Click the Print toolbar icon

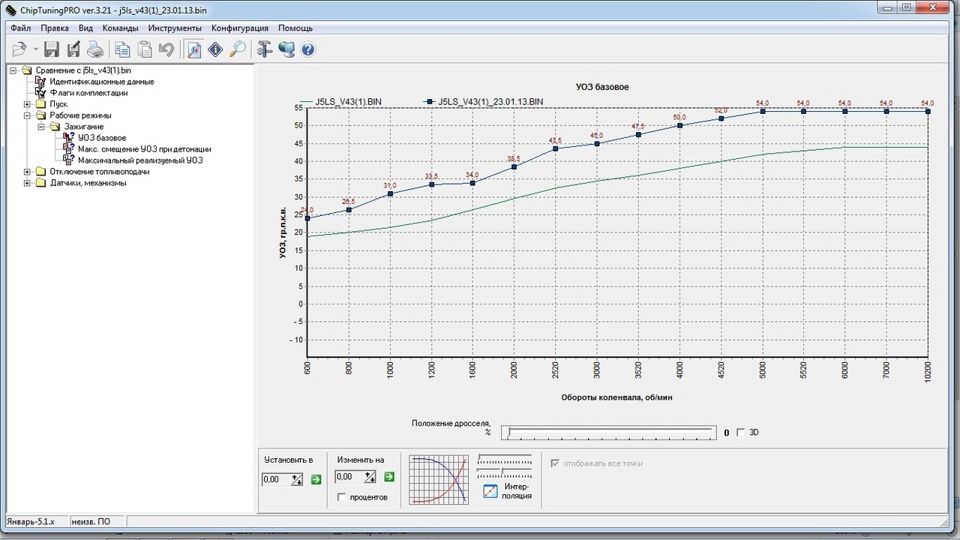95,49
